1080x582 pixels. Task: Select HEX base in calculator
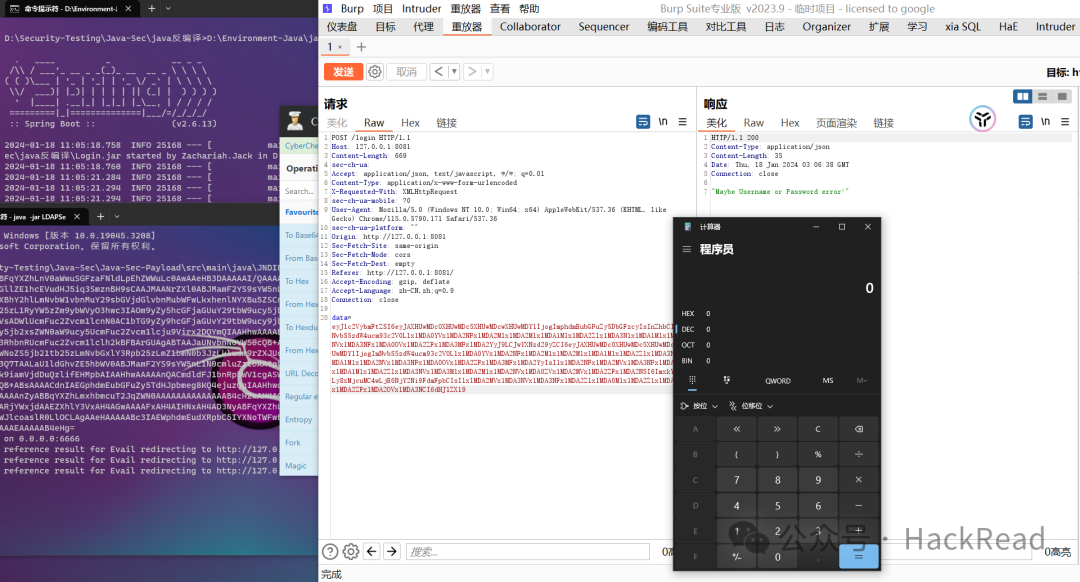pos(689,313)
